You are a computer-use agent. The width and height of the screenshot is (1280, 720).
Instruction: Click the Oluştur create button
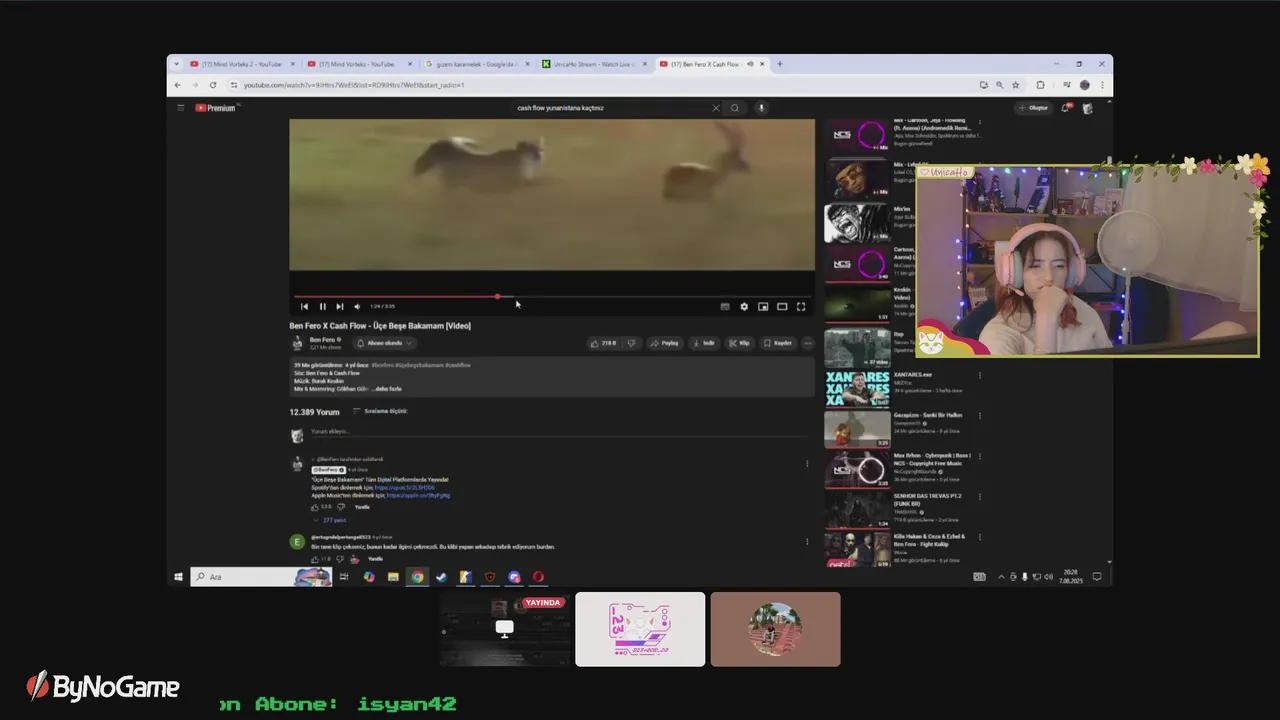(1034, 108)
